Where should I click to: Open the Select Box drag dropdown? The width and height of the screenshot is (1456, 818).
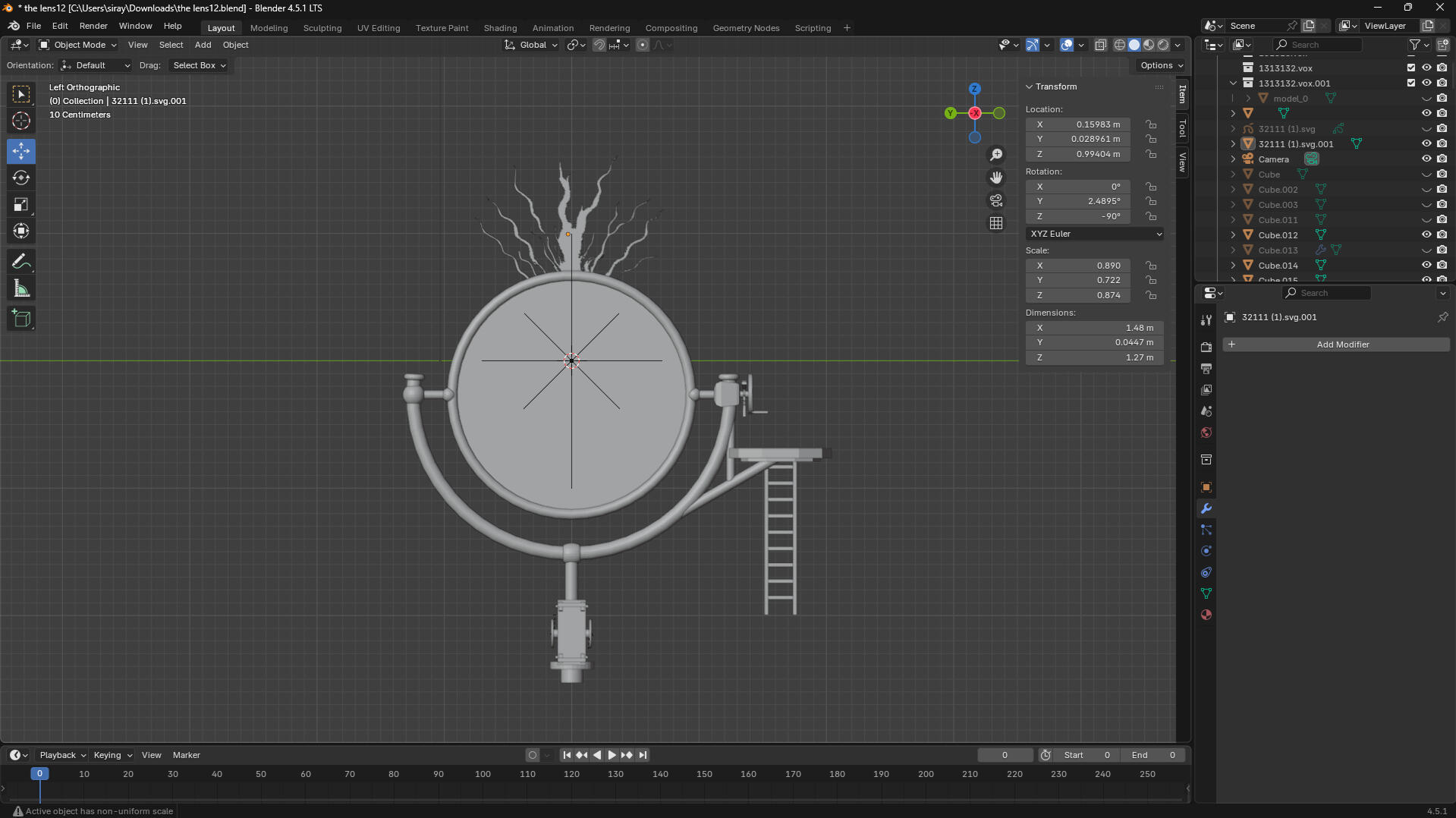click(x=199, y=65)
